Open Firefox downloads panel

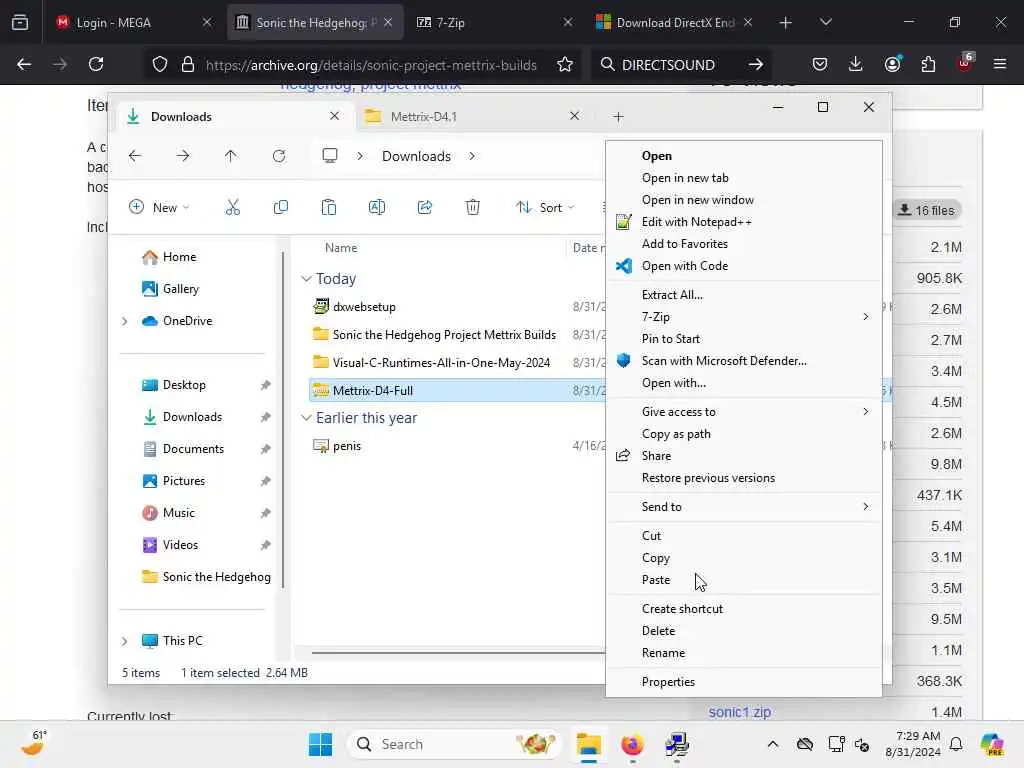[856, 64]
